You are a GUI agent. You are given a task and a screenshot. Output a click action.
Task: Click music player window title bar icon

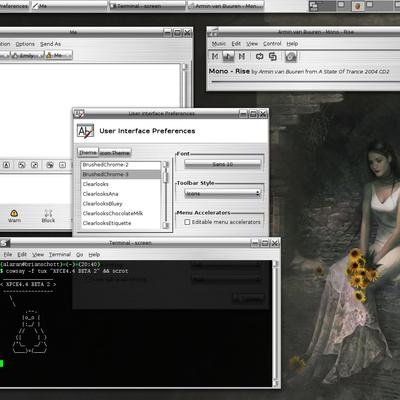214,32
